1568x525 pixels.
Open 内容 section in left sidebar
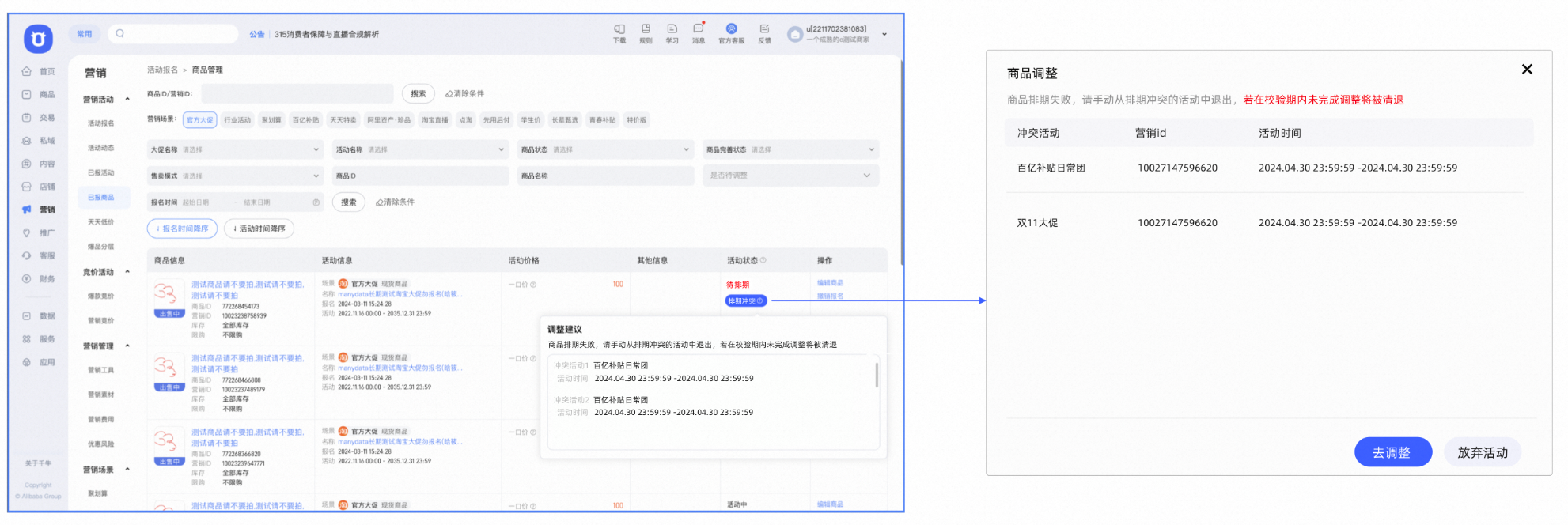(x=38, y=164)
